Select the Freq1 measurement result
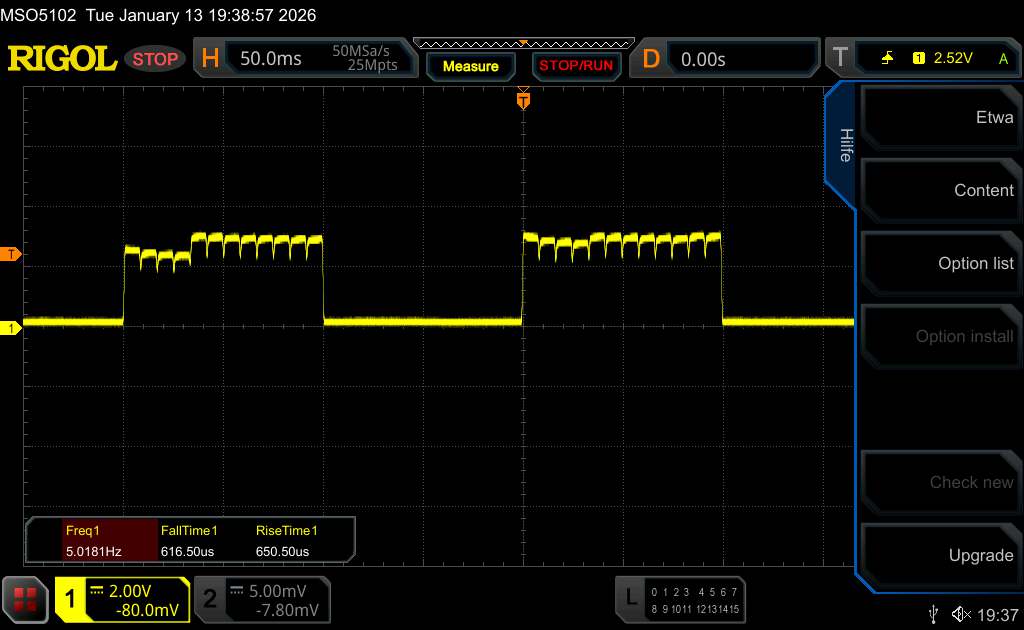 [x=92, y=541]
